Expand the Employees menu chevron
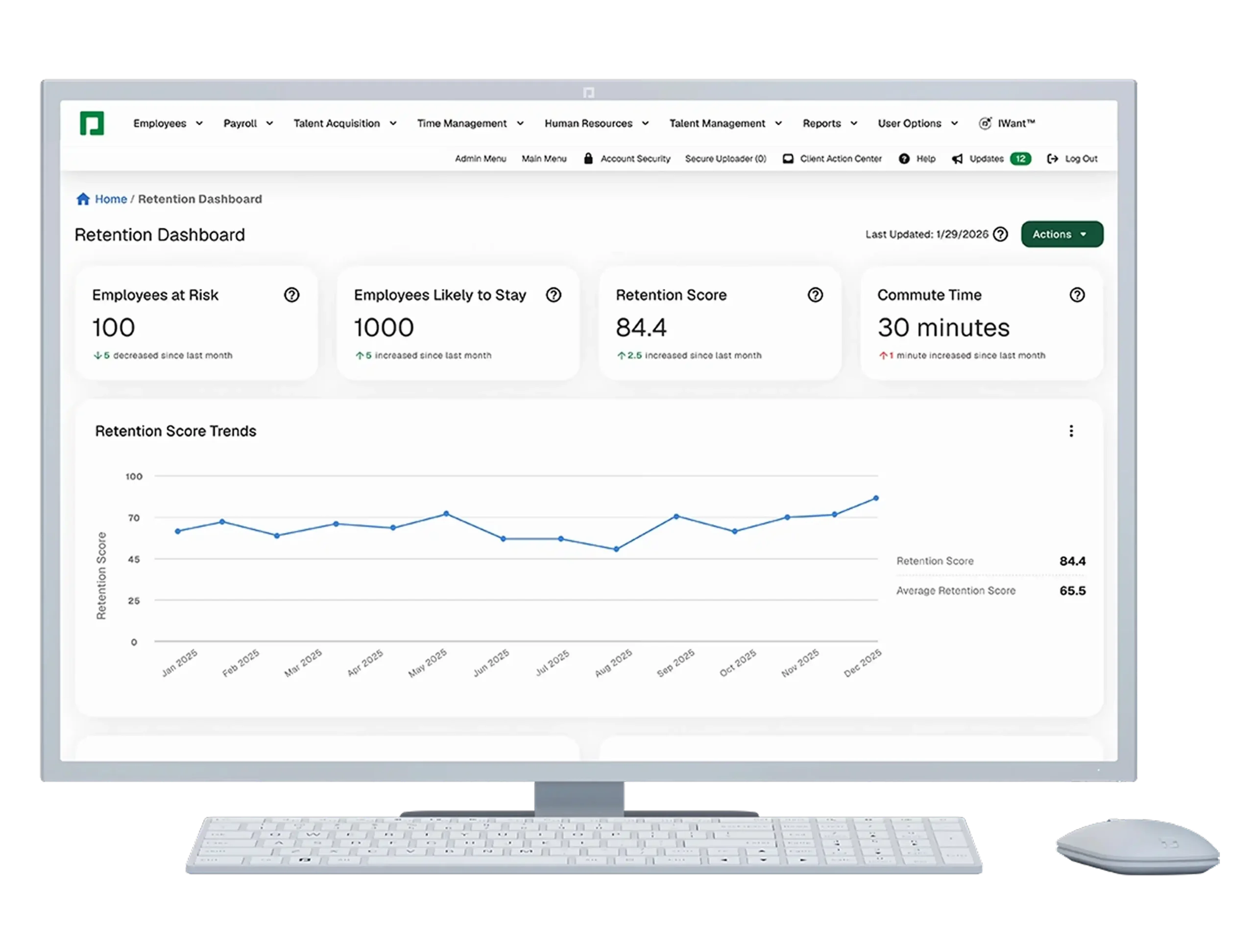Screen dimensions: 1254x952 click(199, 123)
